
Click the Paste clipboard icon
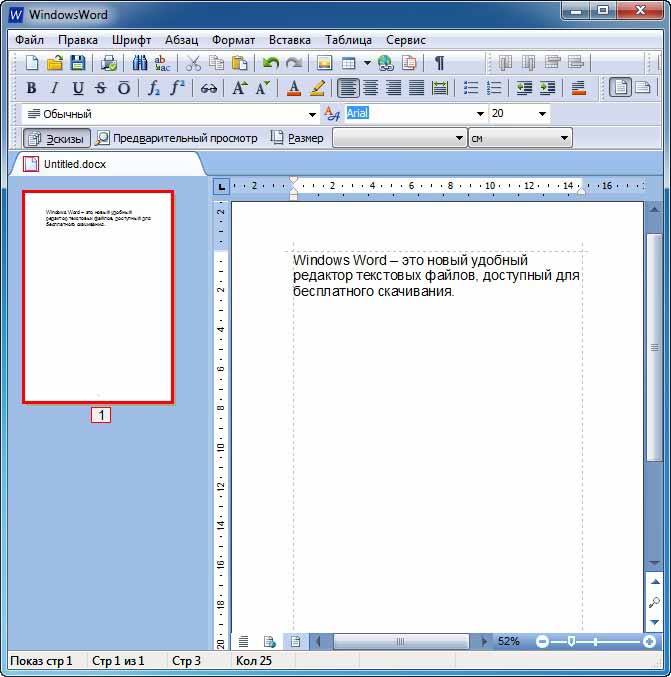239,63
